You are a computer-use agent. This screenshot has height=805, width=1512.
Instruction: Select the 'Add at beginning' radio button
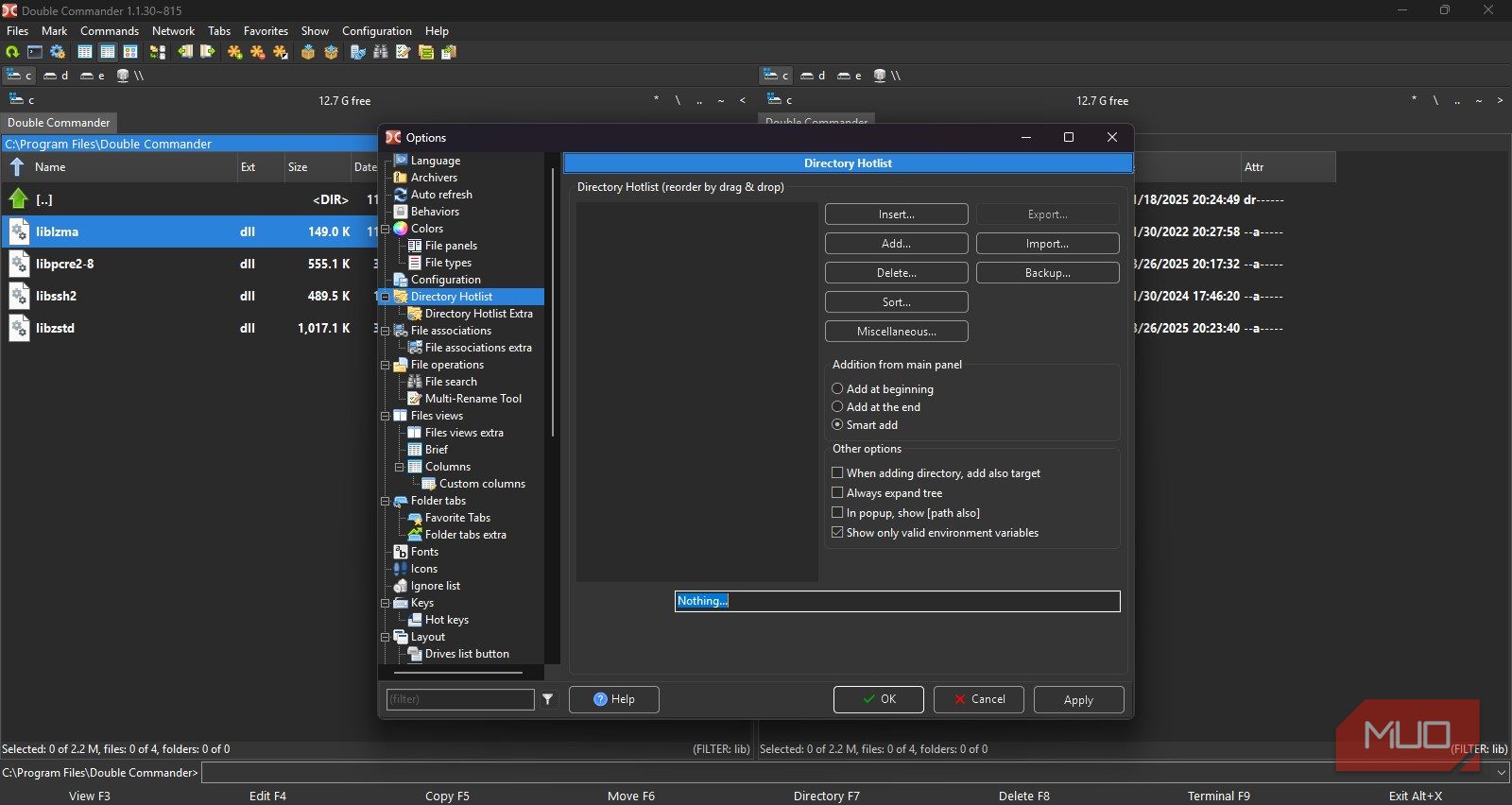pyautogui.click(x=837, y=389)
